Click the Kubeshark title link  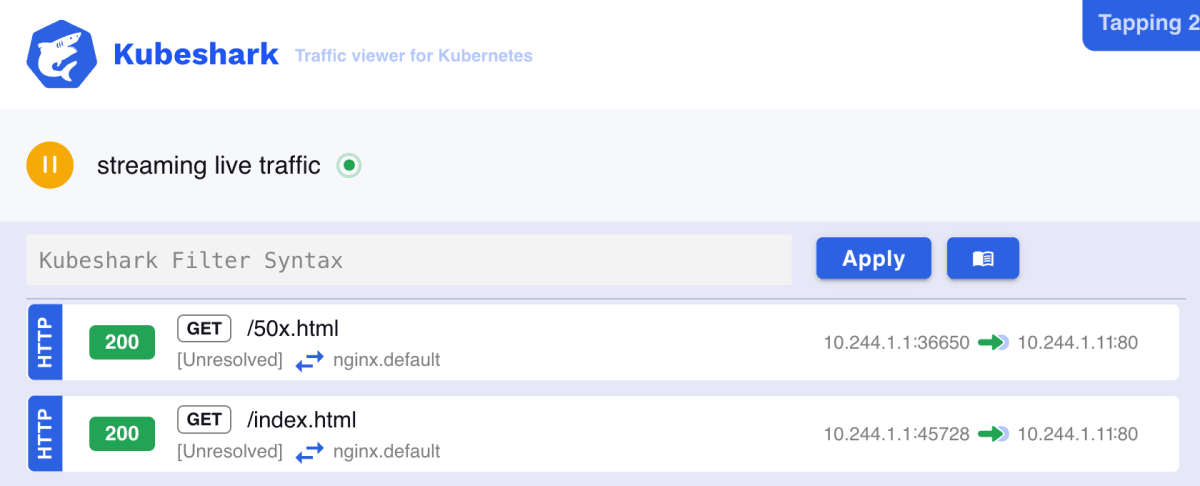pyautogui.click(x=196, y=54)
